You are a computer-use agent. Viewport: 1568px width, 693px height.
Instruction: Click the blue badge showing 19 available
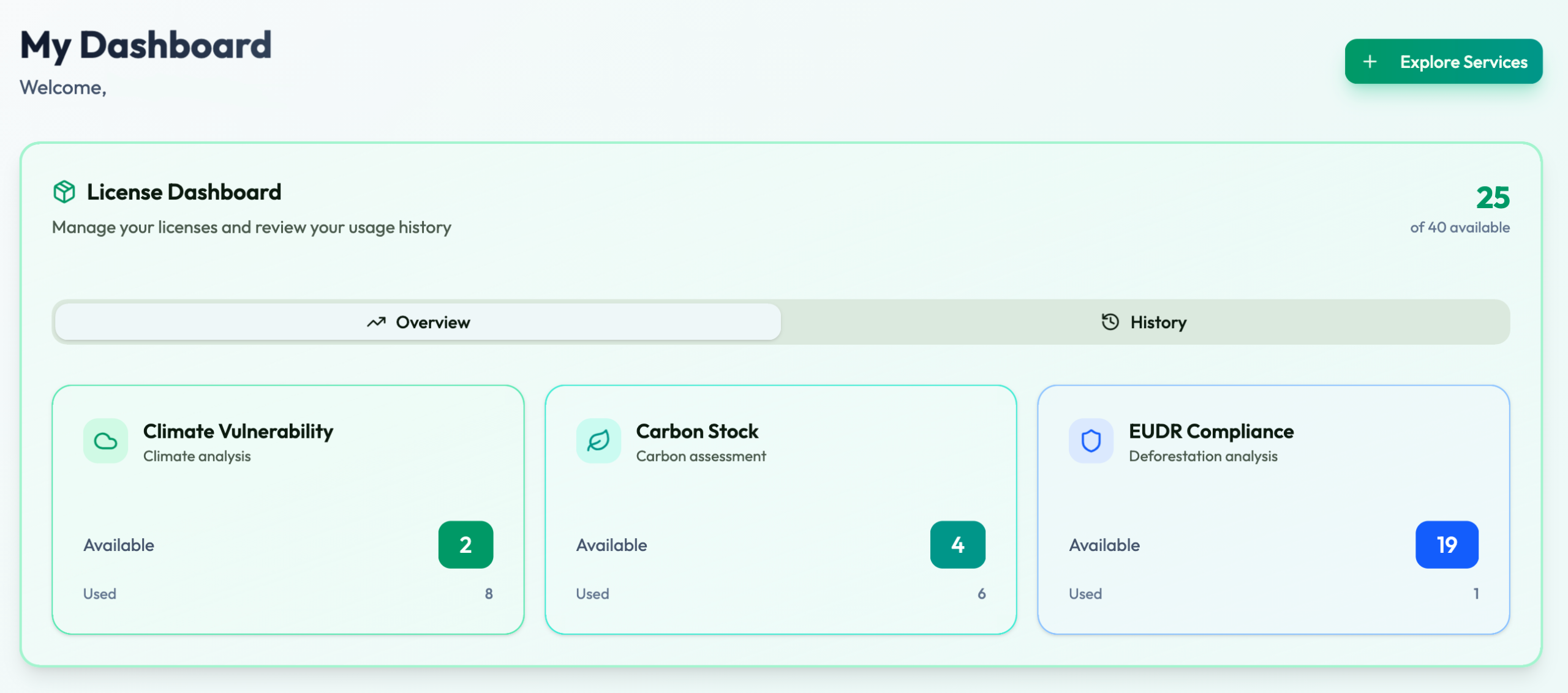[1447, 544]
